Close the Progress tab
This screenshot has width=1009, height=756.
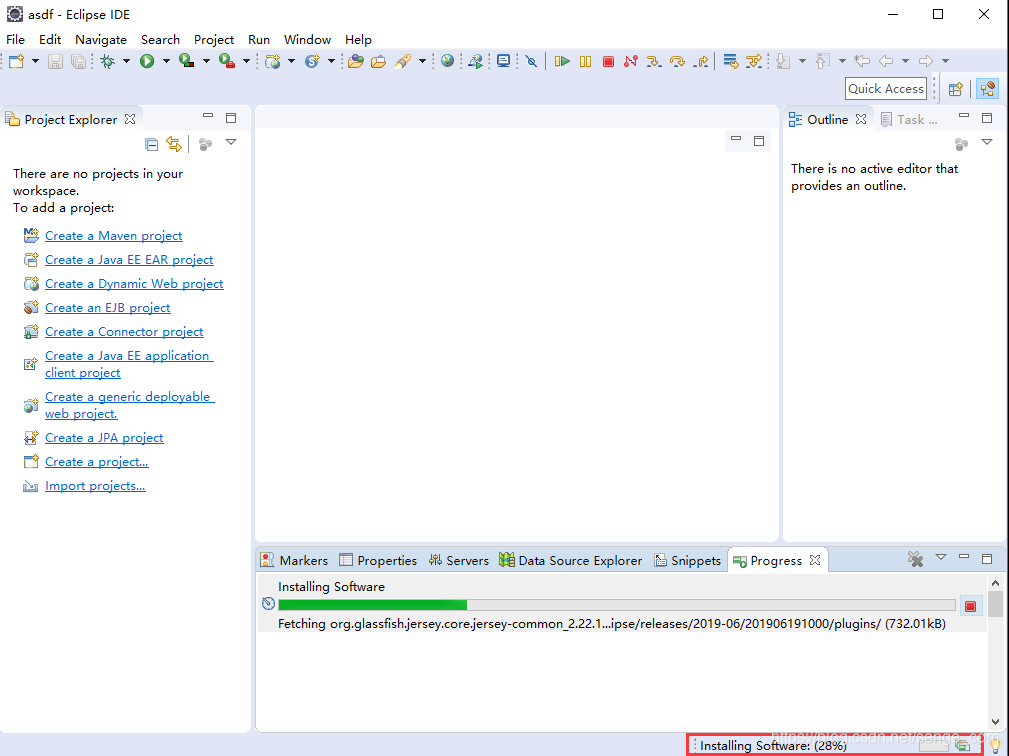(815, 560)
